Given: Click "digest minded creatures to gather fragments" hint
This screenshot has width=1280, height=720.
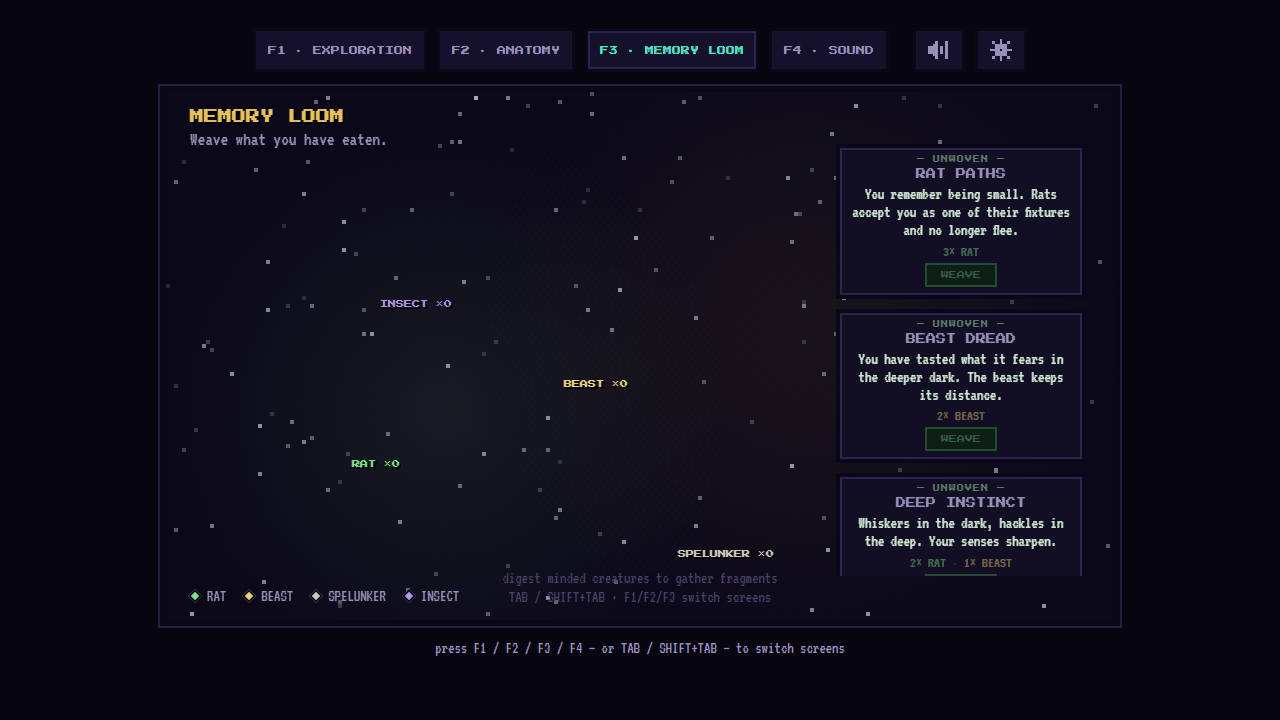Looking at the screenshot, I should pyautogui.click(x=640, y=579).
